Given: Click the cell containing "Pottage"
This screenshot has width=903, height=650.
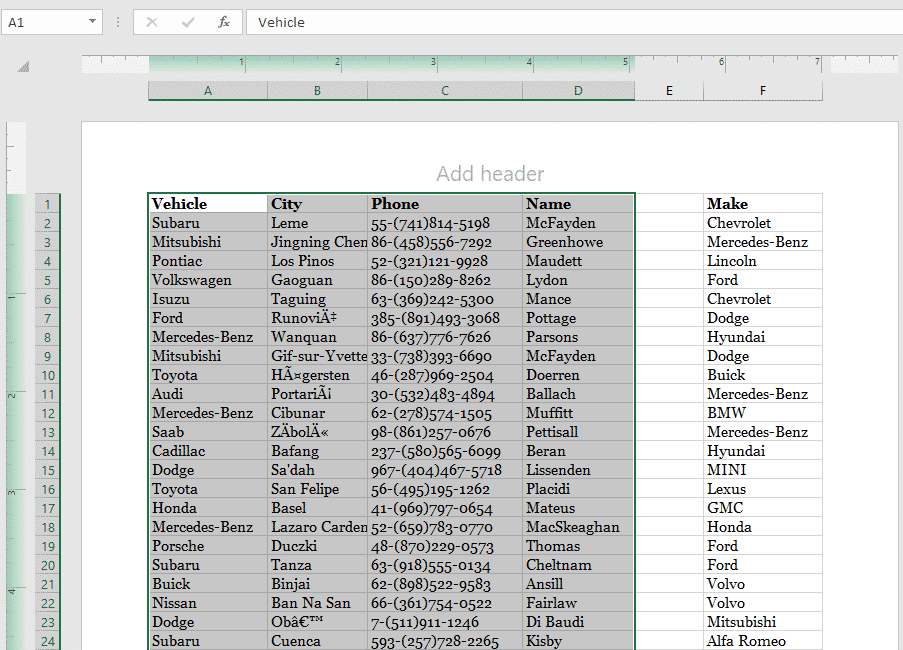Looking at the screenshot, I should coord(578,318).
